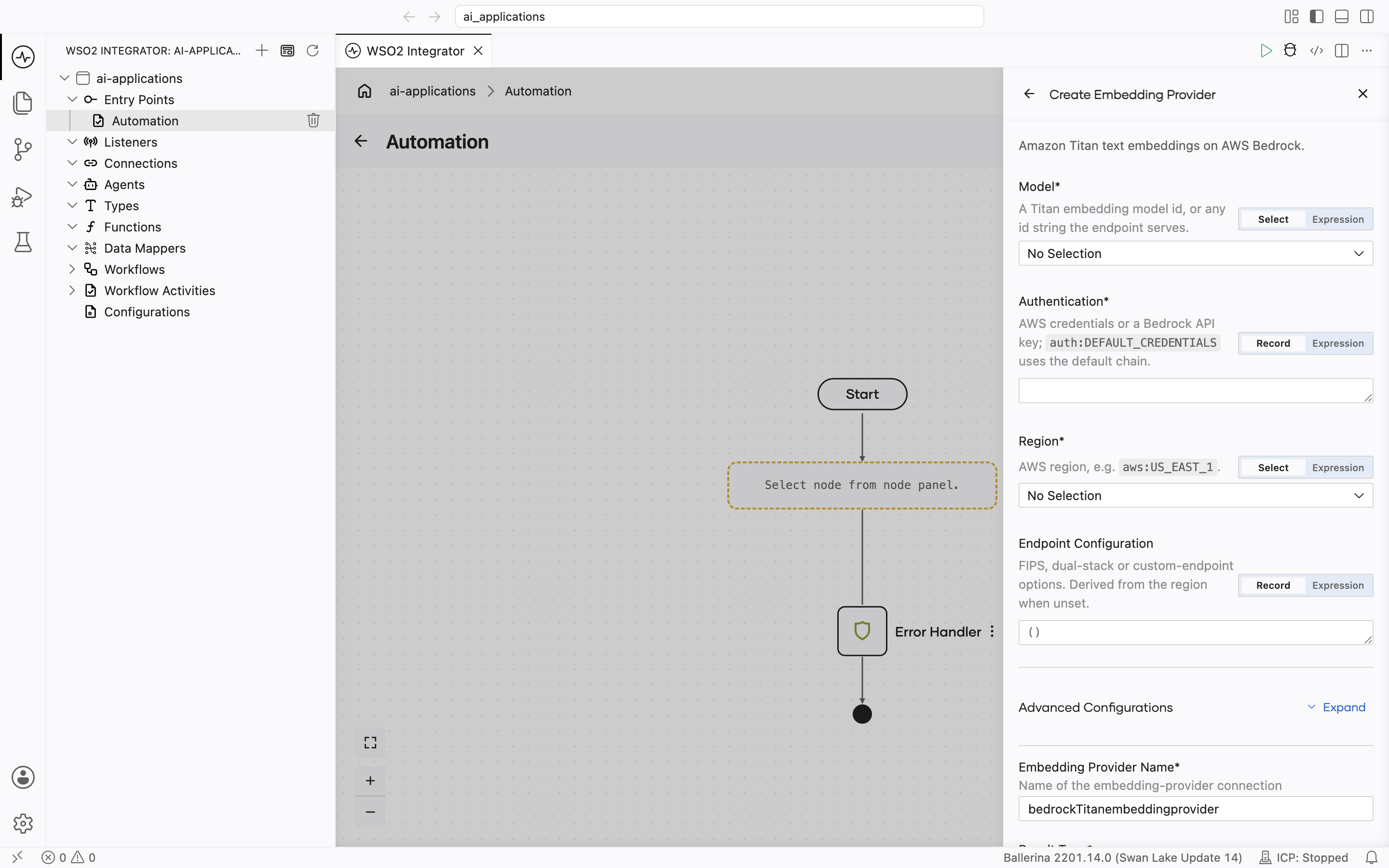Open the Testing flask icon
The width and height of the screenshot is (1389, 868).
coord(23,242)
